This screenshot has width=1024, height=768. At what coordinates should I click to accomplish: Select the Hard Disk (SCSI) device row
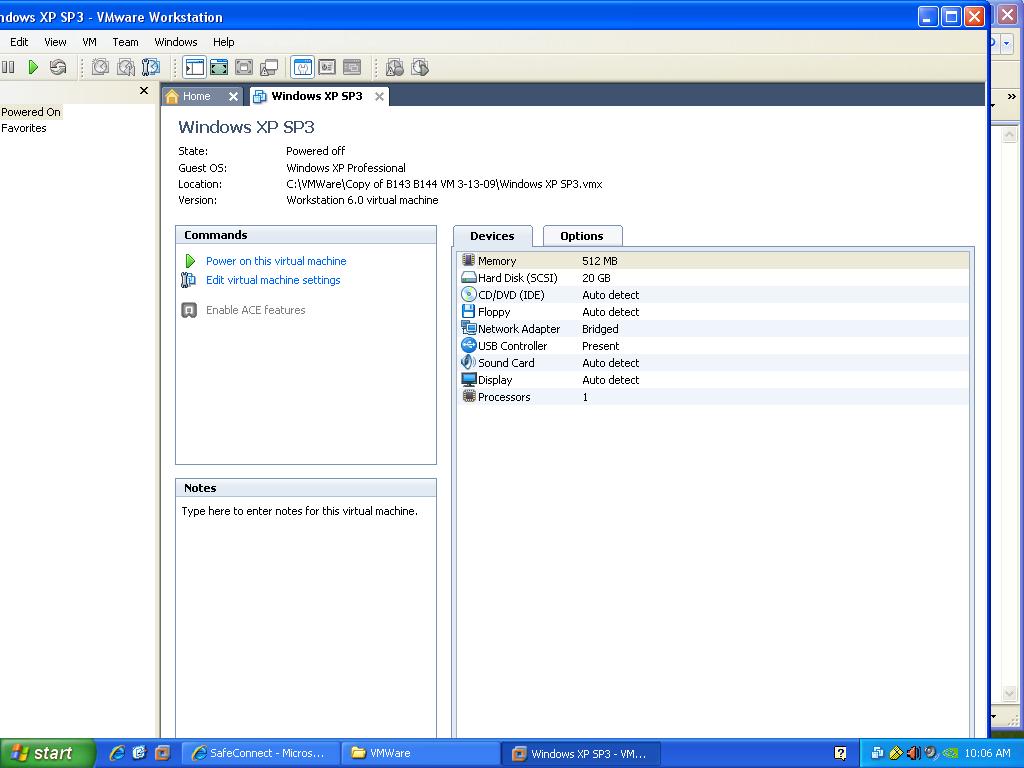714,278
